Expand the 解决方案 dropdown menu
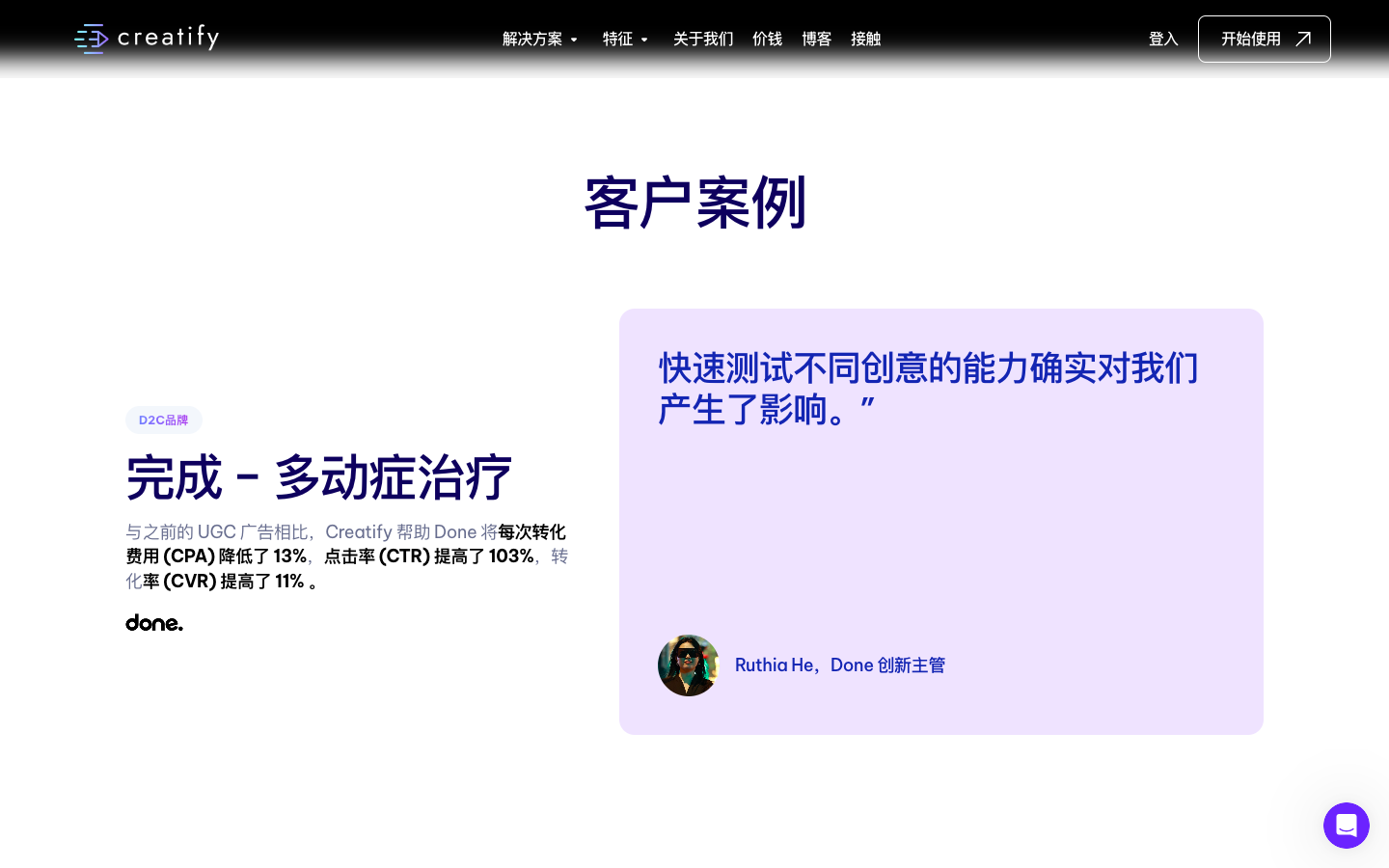Image resolution: width=1389 pixels, height=868 pixels. click(532, 39)
